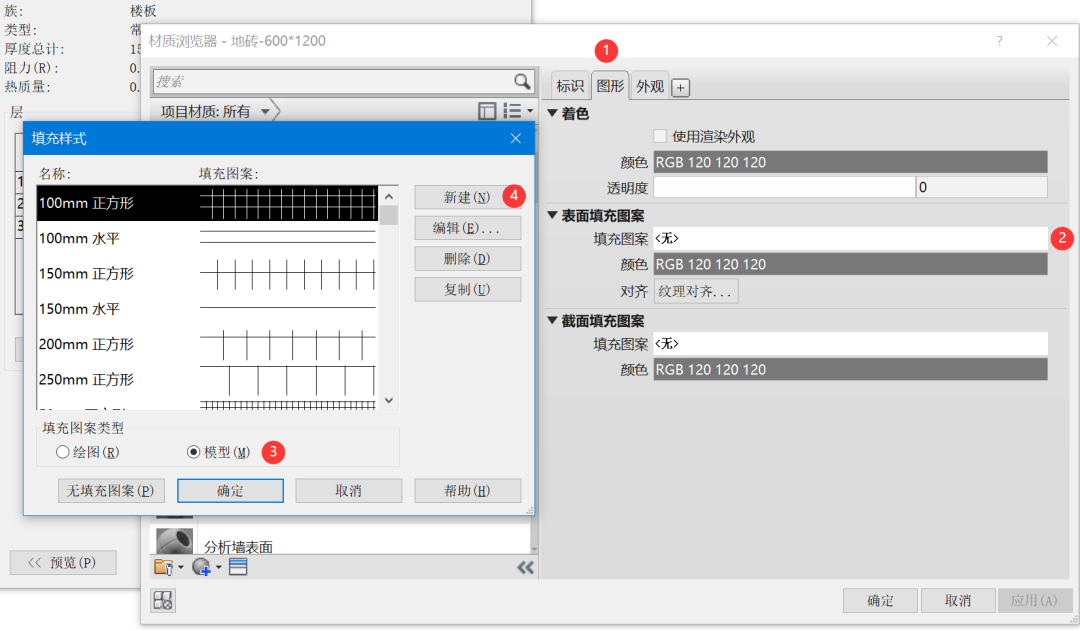Click the 截面填充图案 填充图案 <无> field
The width and height of the screenshot is (1080, 631).
coord(851,344)
